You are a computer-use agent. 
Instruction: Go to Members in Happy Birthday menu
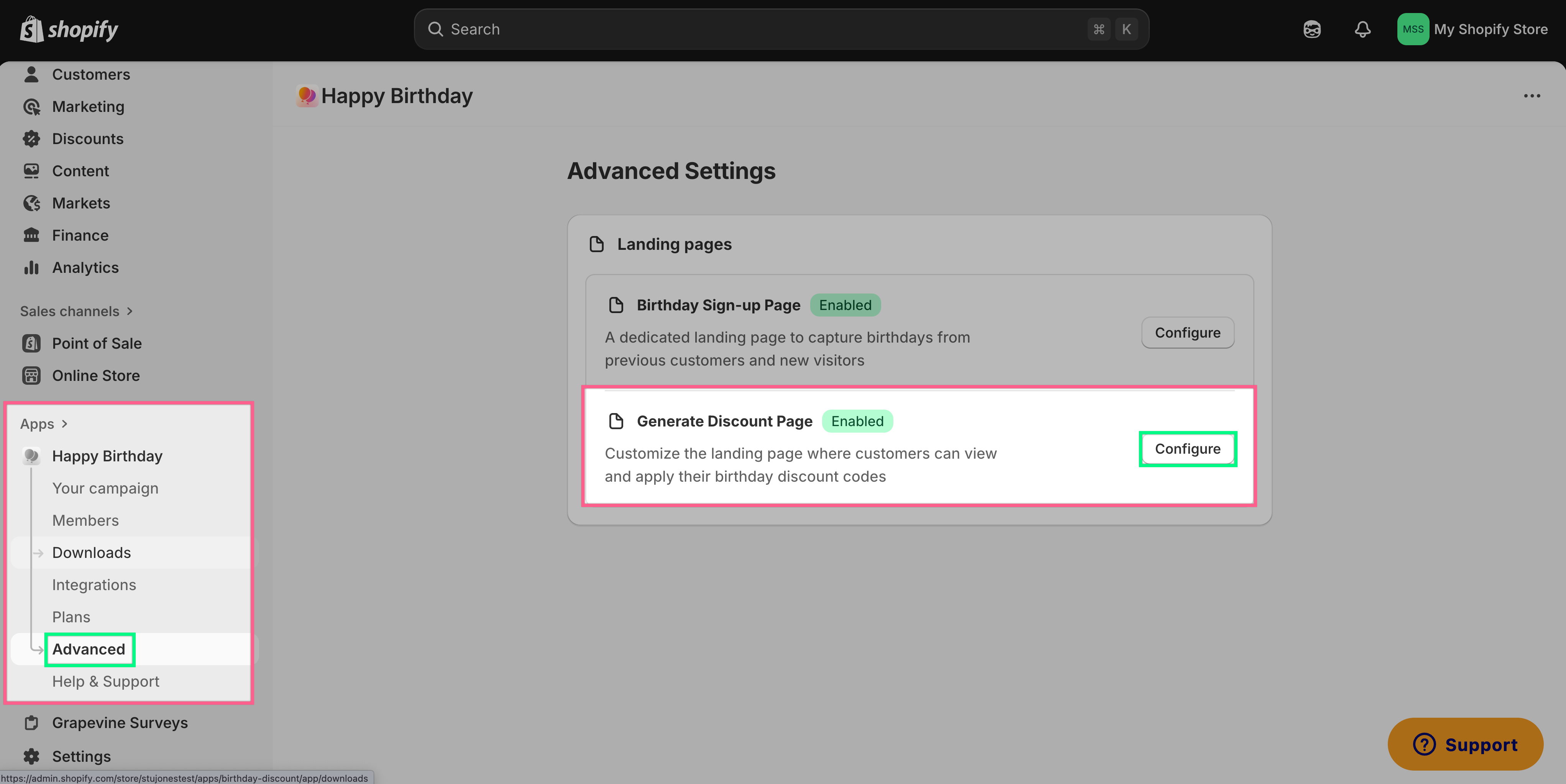tap(86, 520)
